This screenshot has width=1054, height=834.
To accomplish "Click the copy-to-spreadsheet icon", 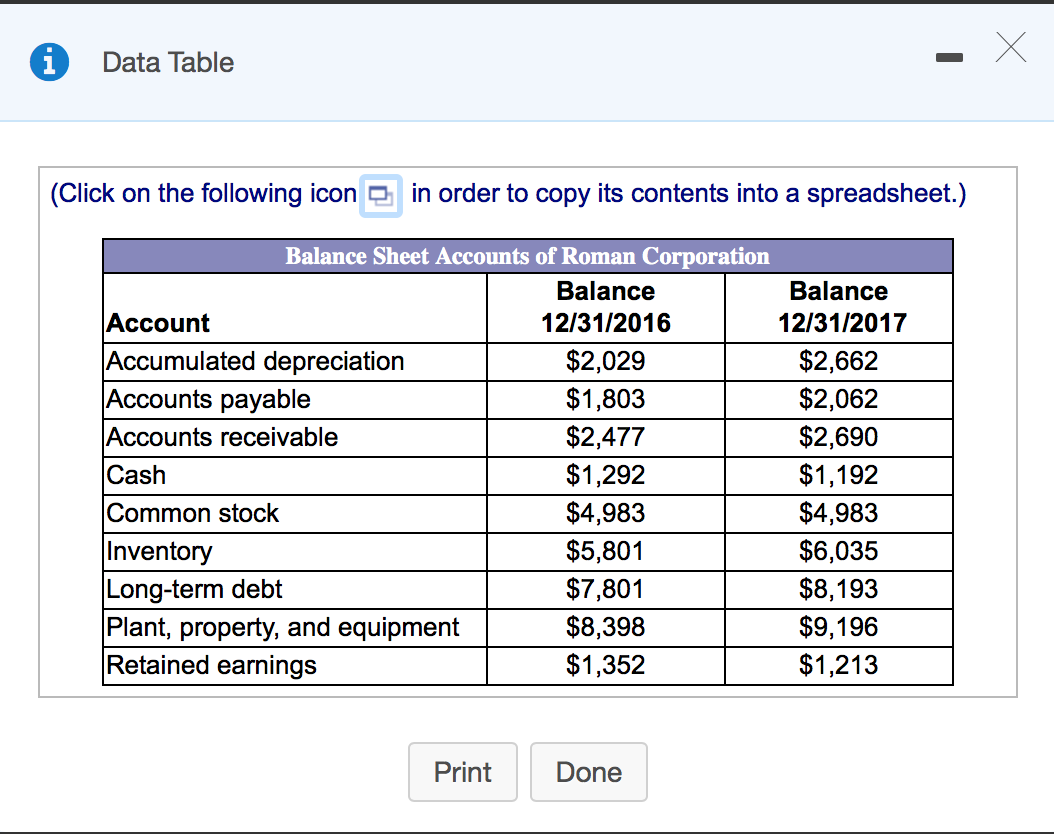I will point(380,196).
